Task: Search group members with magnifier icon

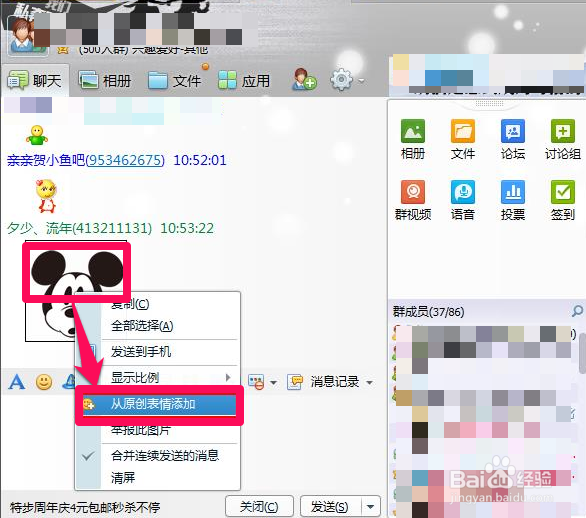Action: point(577,311)
